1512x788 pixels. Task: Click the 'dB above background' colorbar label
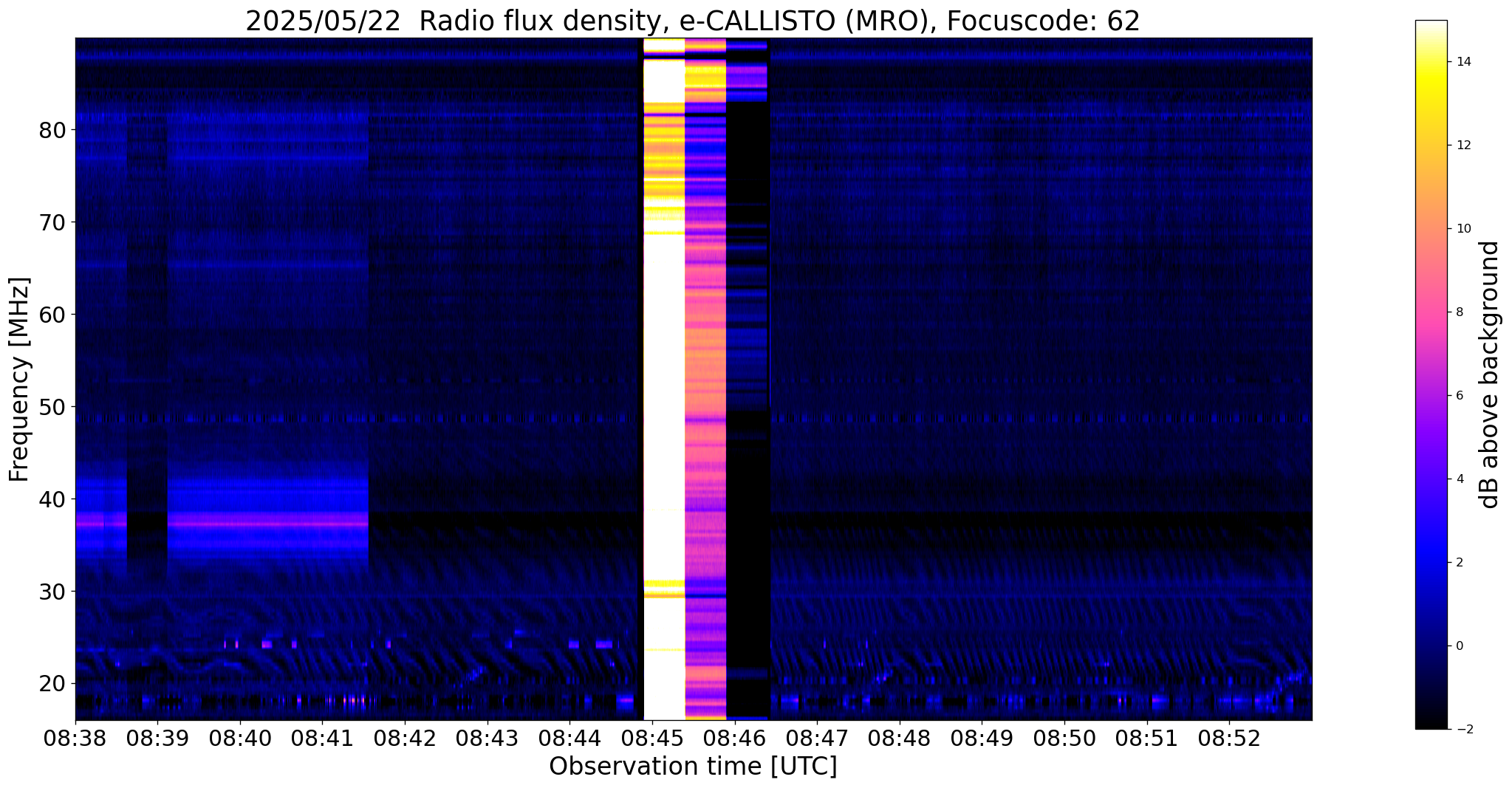pyautogui.click(x=1490, y=374)
